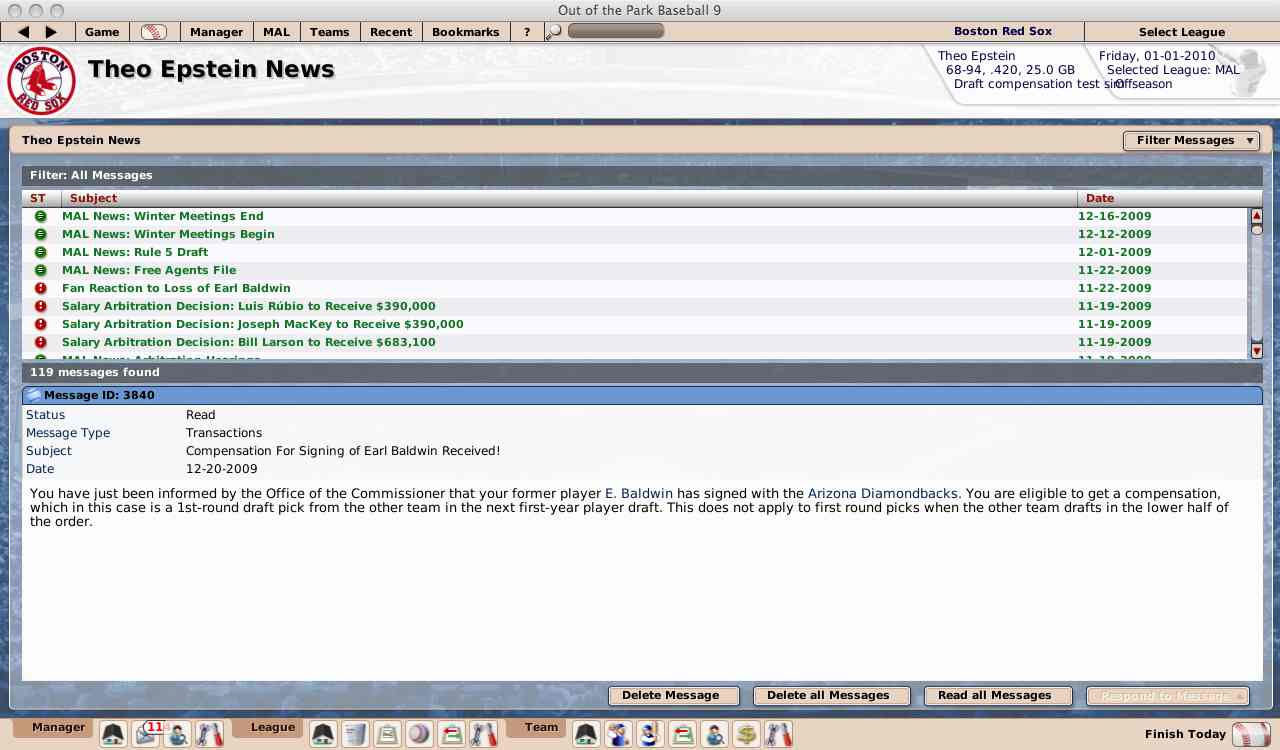The height and width of the screenshot is (750, 1280).
Task: Click the forward navigation arrow
Action: coord(51,32)
